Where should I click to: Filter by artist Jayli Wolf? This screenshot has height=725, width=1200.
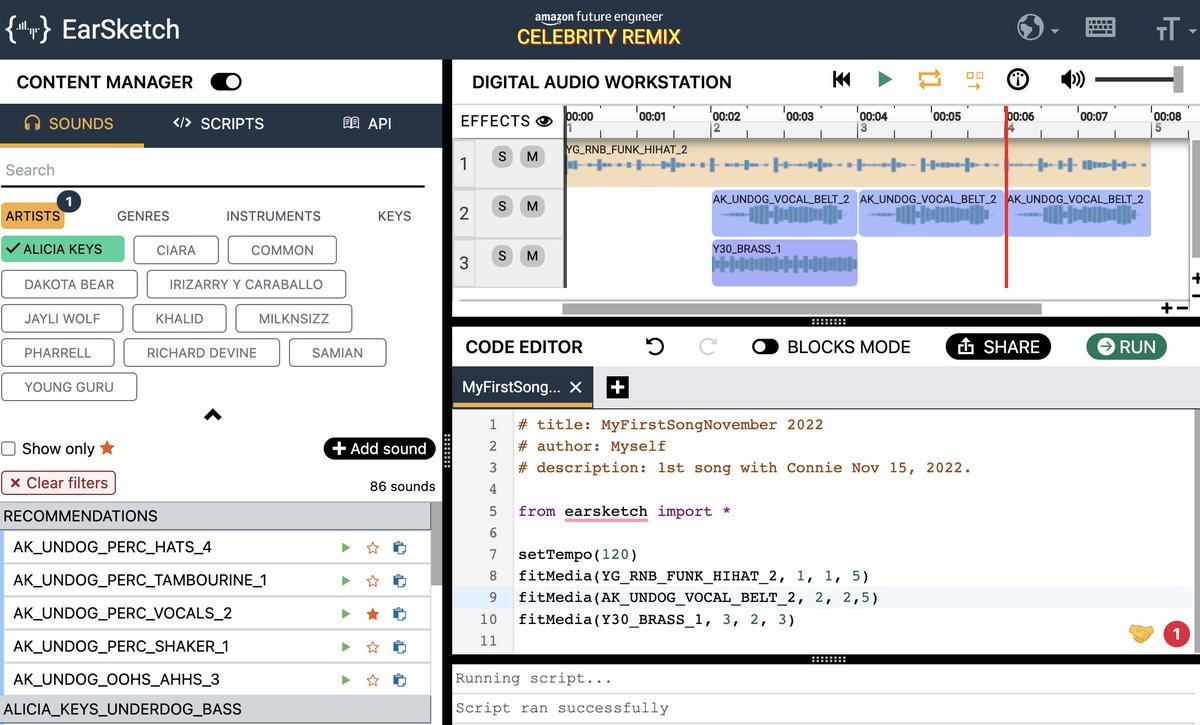[x=62, y=319]
